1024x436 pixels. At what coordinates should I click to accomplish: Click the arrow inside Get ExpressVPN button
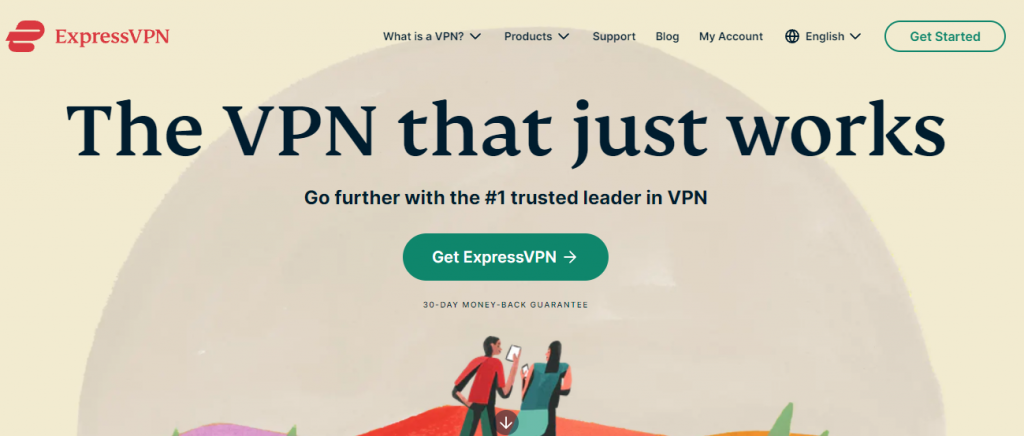570,257
